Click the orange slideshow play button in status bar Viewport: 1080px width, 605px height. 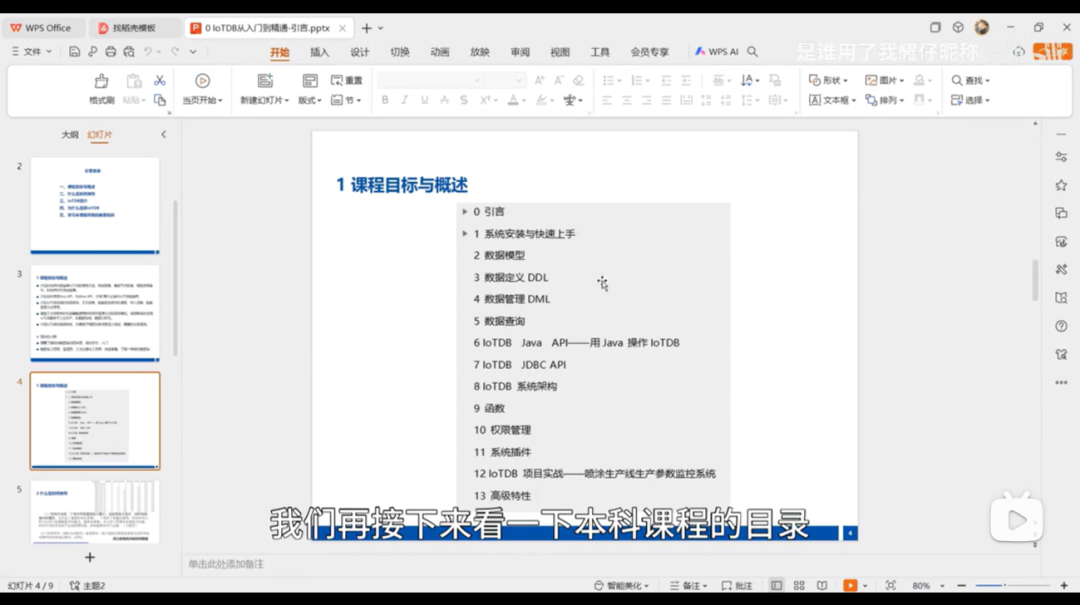[850, 586]
